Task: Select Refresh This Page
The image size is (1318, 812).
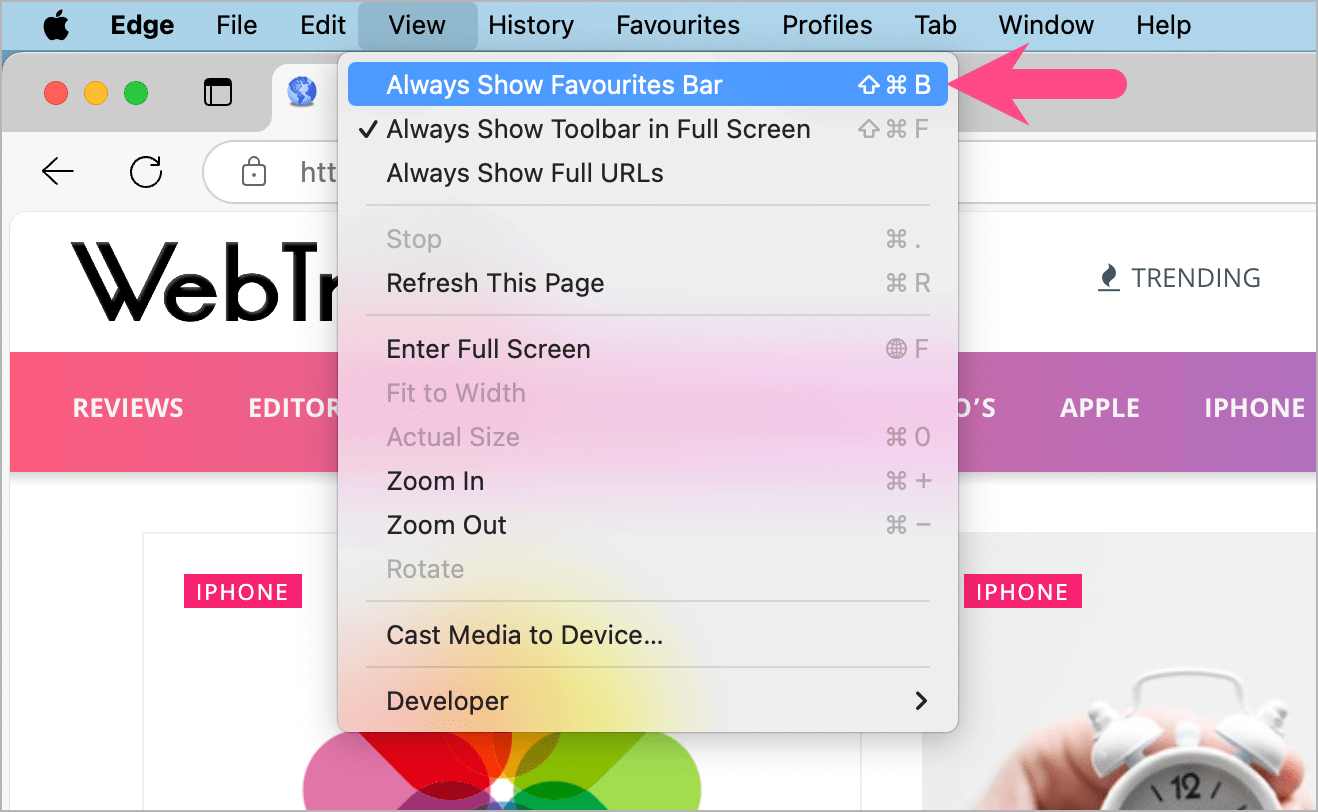Action: 495,283
